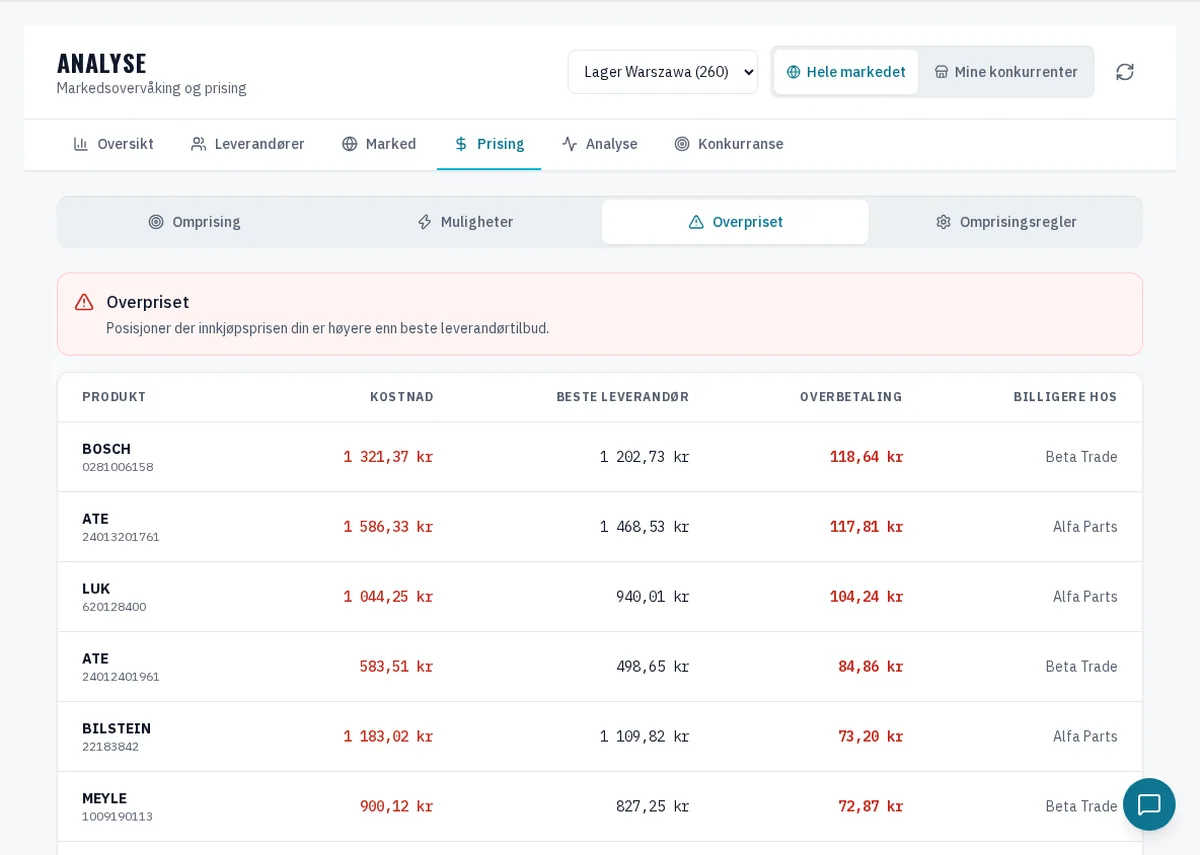Image resolution: width=1200 pixels, height=855 pixels.
Task: Show the Omprising sub-tab
Action: click(194, 222)
